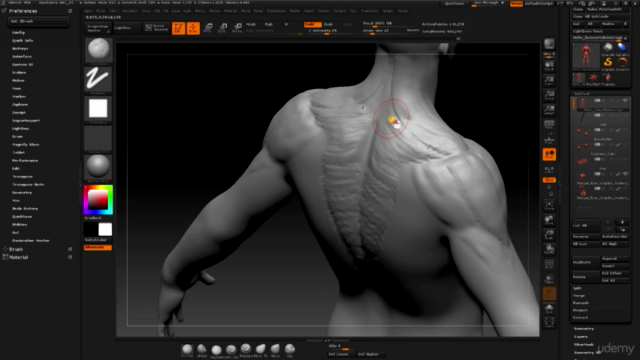Click the Scroll canvas icon on right shelf
The image size is (640, 360).
(x=549, y=66)
